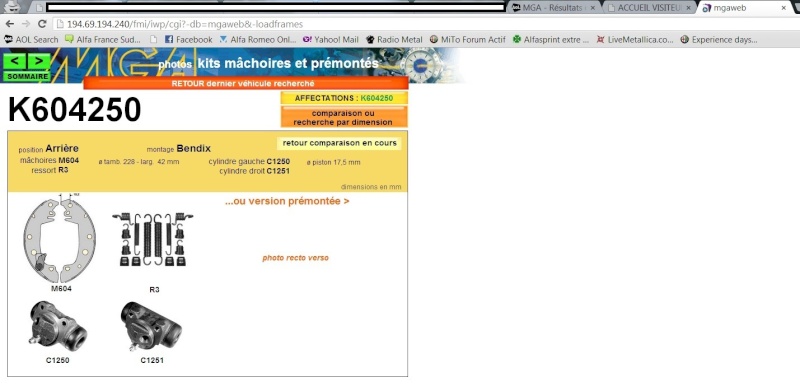Click RETOUR dernier véhicule recherché bar
This screenshot has height=391, width=800.
(x=246, y=83)
